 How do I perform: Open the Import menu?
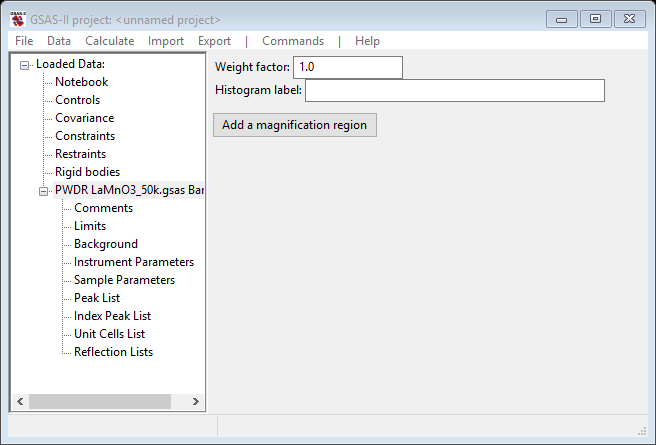(x=166, y=41)
